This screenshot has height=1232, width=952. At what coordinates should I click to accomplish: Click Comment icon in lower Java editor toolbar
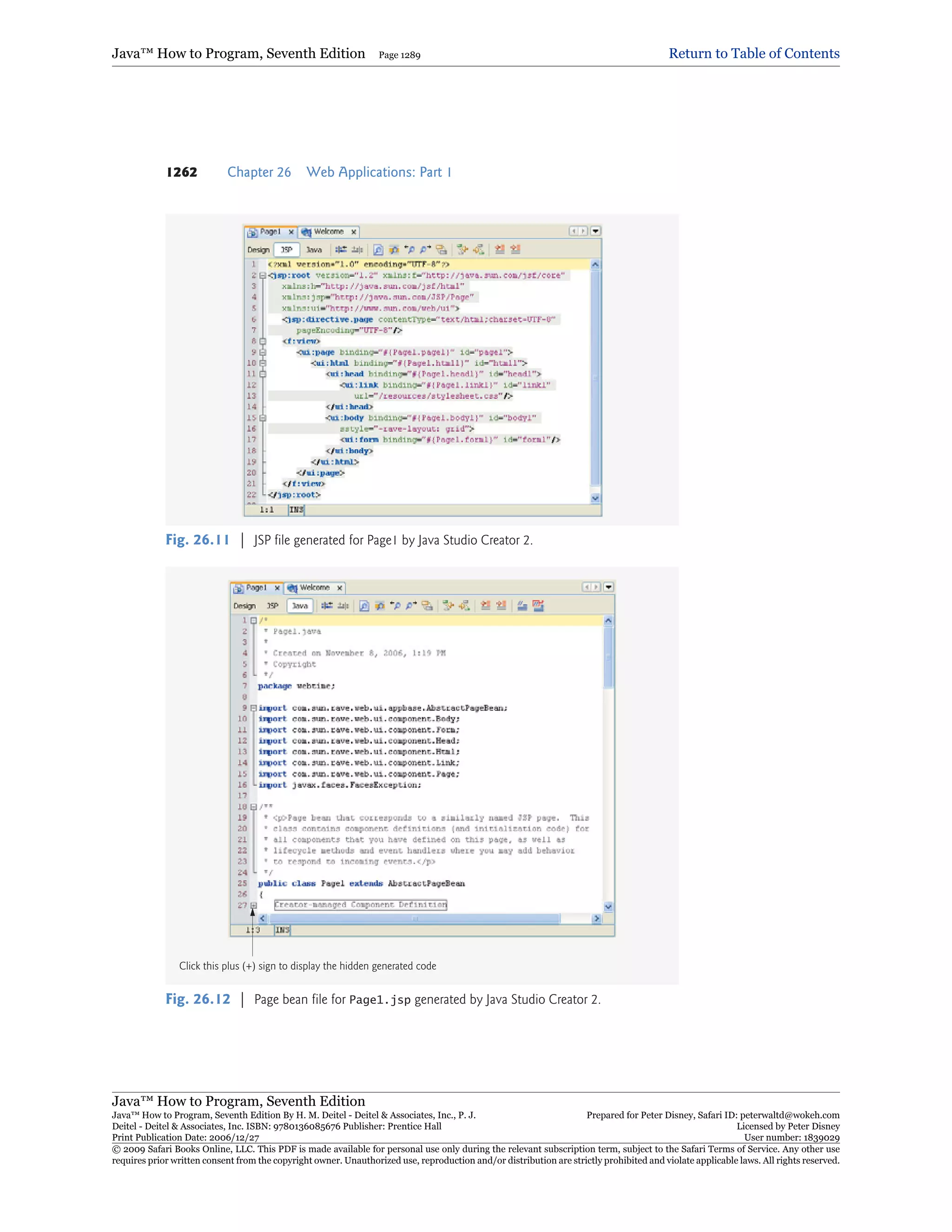click(x=522, y=605)
